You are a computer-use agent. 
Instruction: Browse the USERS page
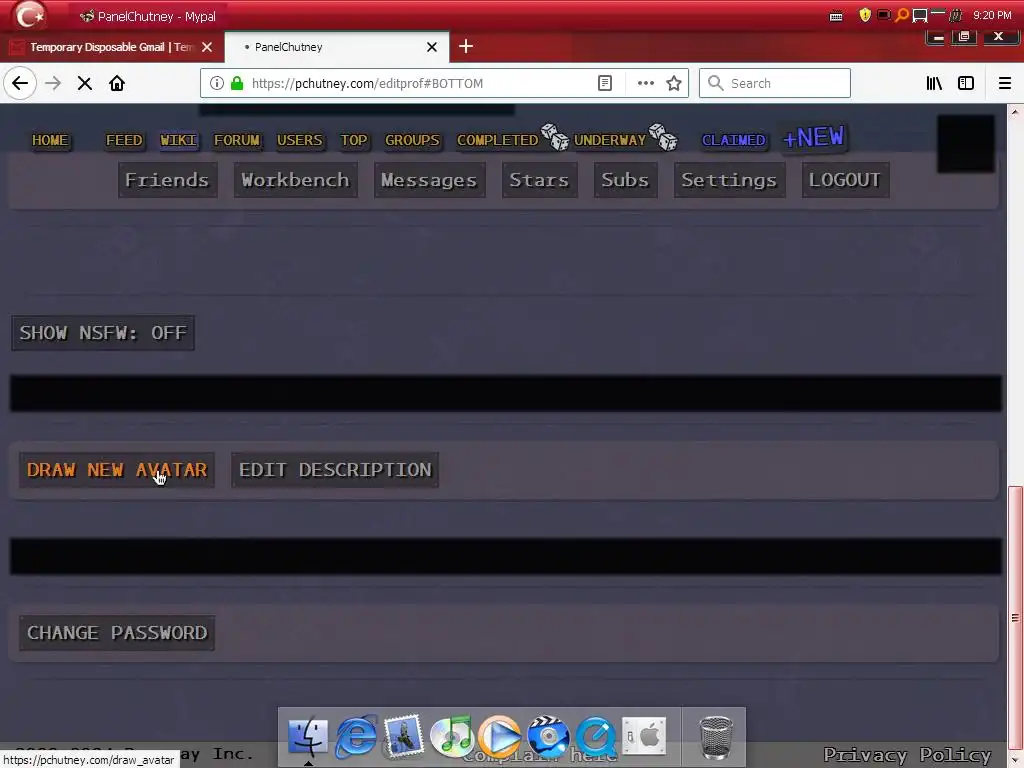pos(300,140)
